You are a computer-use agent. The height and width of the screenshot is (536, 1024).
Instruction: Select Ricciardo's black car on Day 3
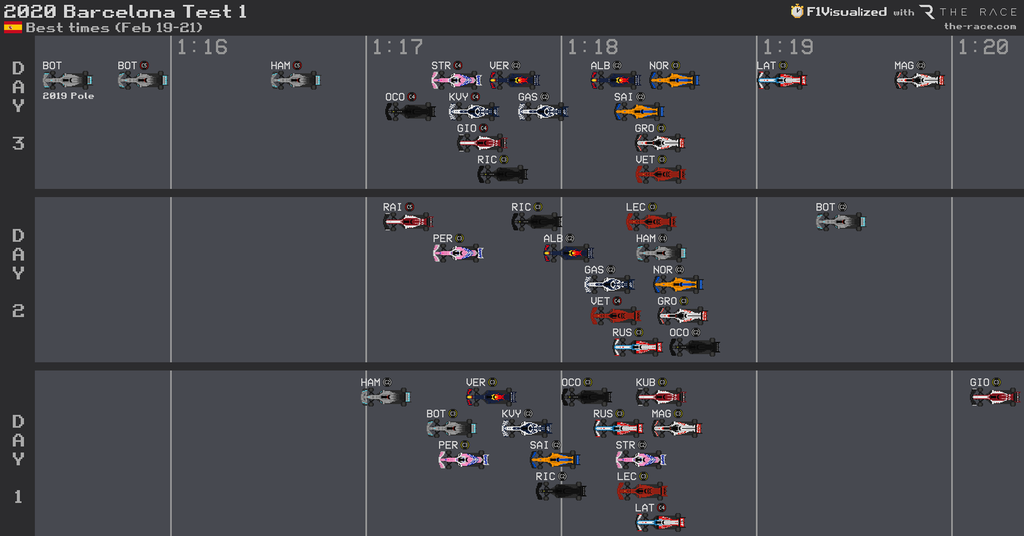(x=502, y=174)
